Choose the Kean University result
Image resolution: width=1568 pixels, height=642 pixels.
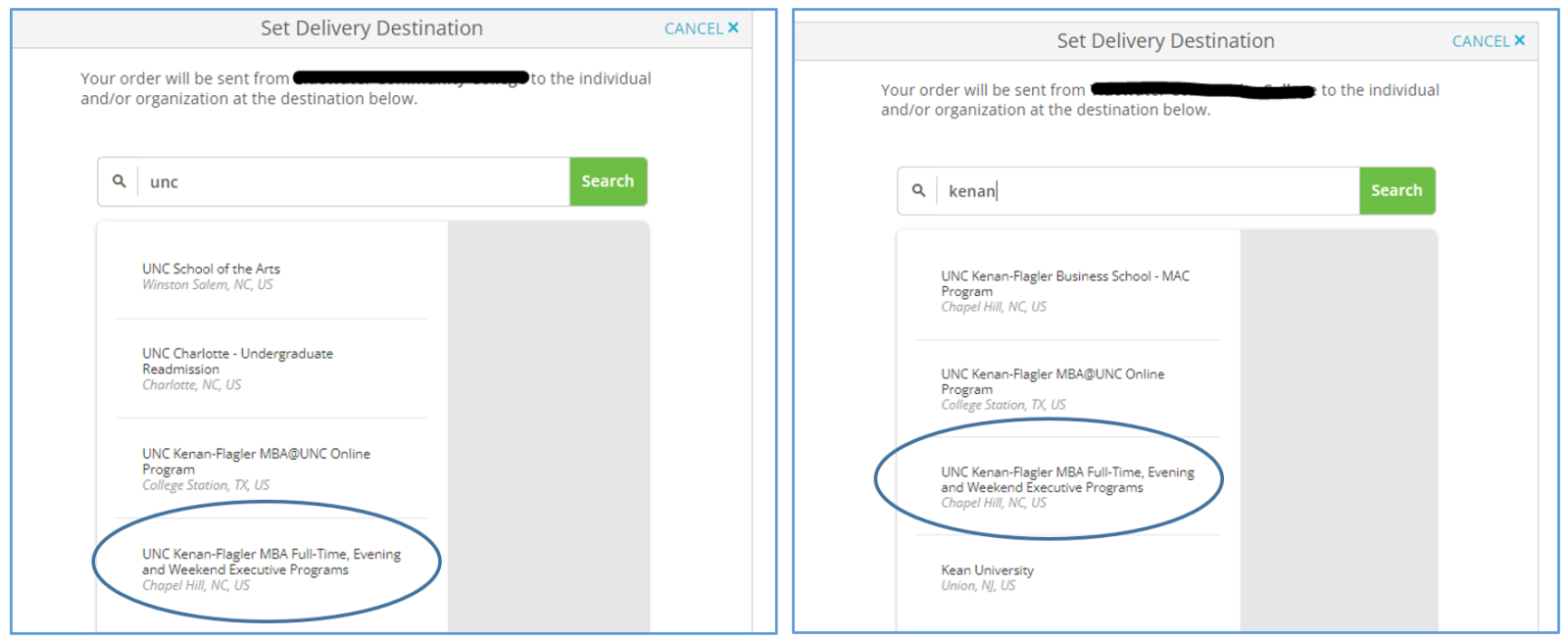pyautogui.click(x=987, y=569)
